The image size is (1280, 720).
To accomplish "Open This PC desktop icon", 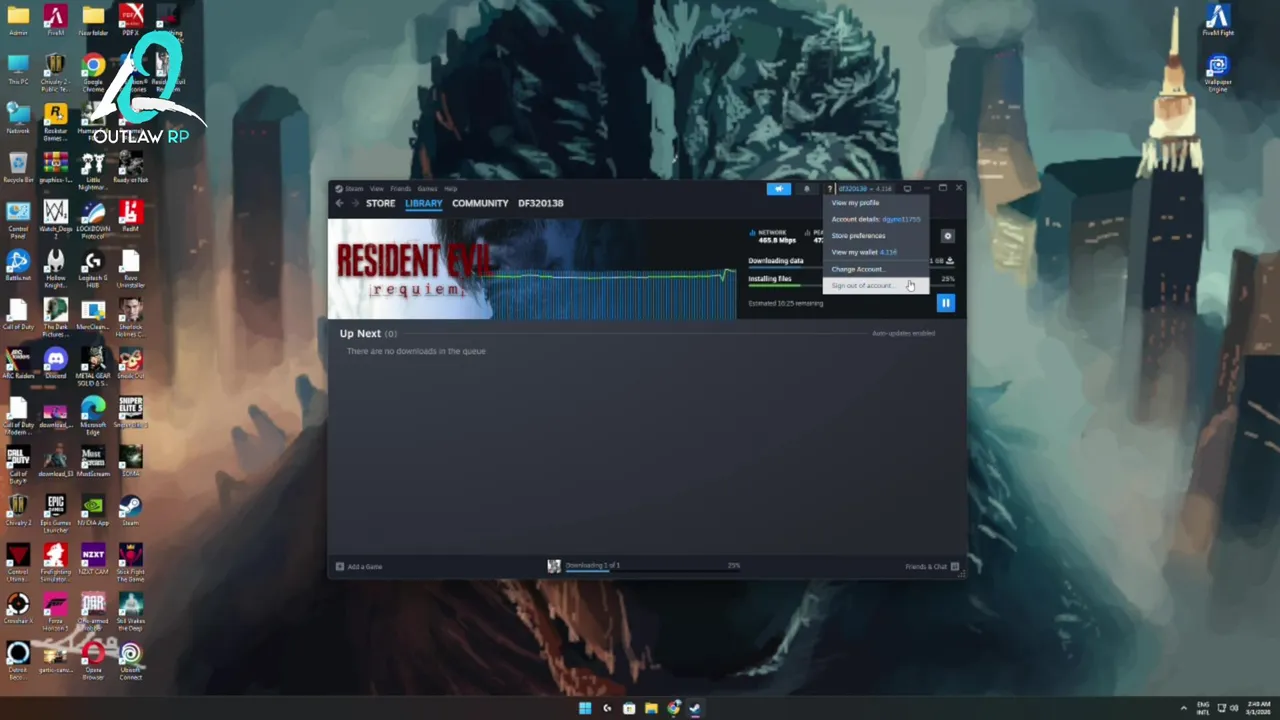I will coord(18,69).
